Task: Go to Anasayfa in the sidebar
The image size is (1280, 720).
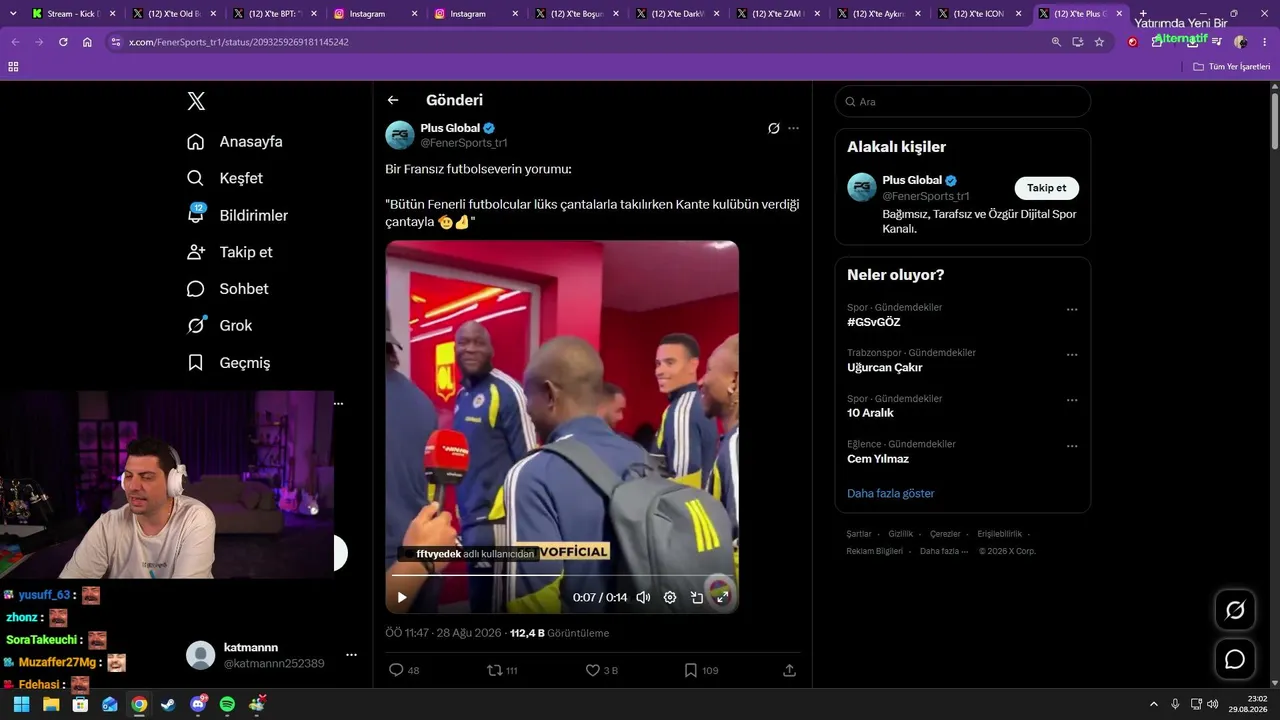Action: pos(235,142)
